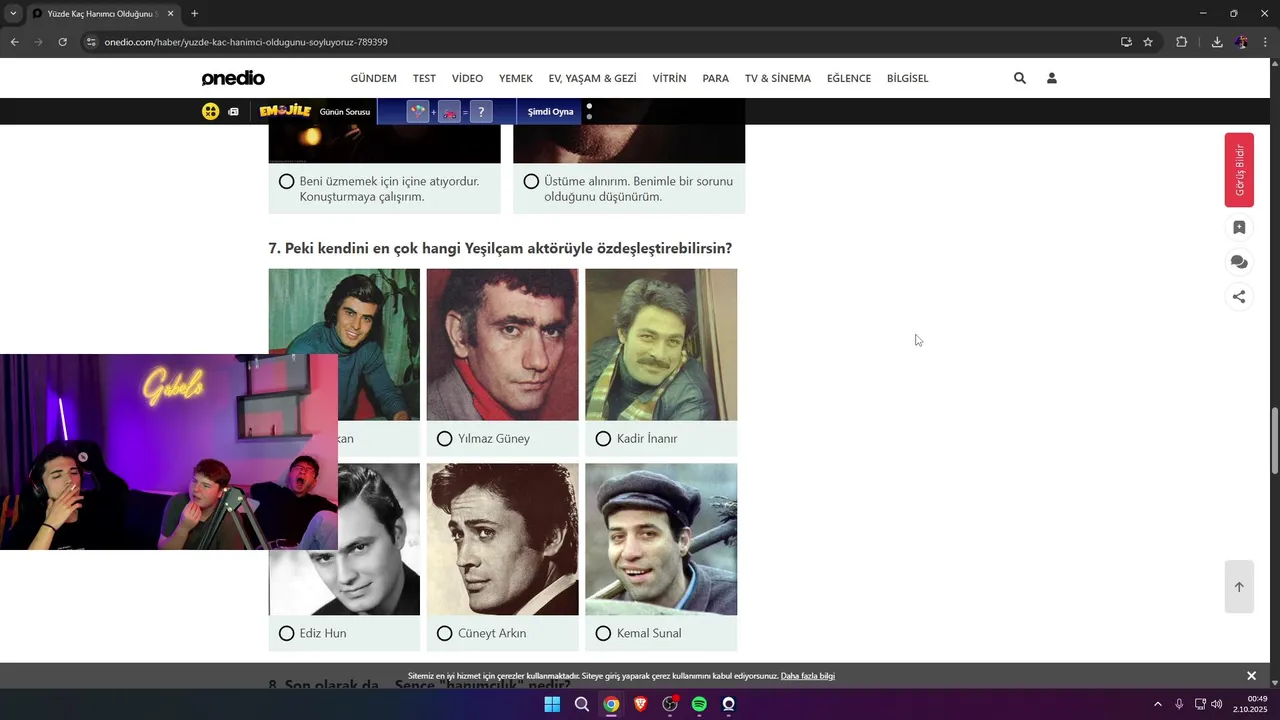Show hidden system tray icons
The height and width of the screenshot is (720, 1280).
coord(1158,704)
